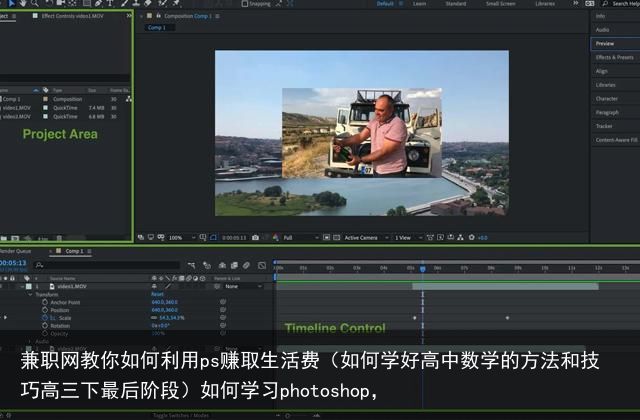This screenshot has height=420, width=640.
Task: Choose the Learn workspace
Action: [420, 4]
